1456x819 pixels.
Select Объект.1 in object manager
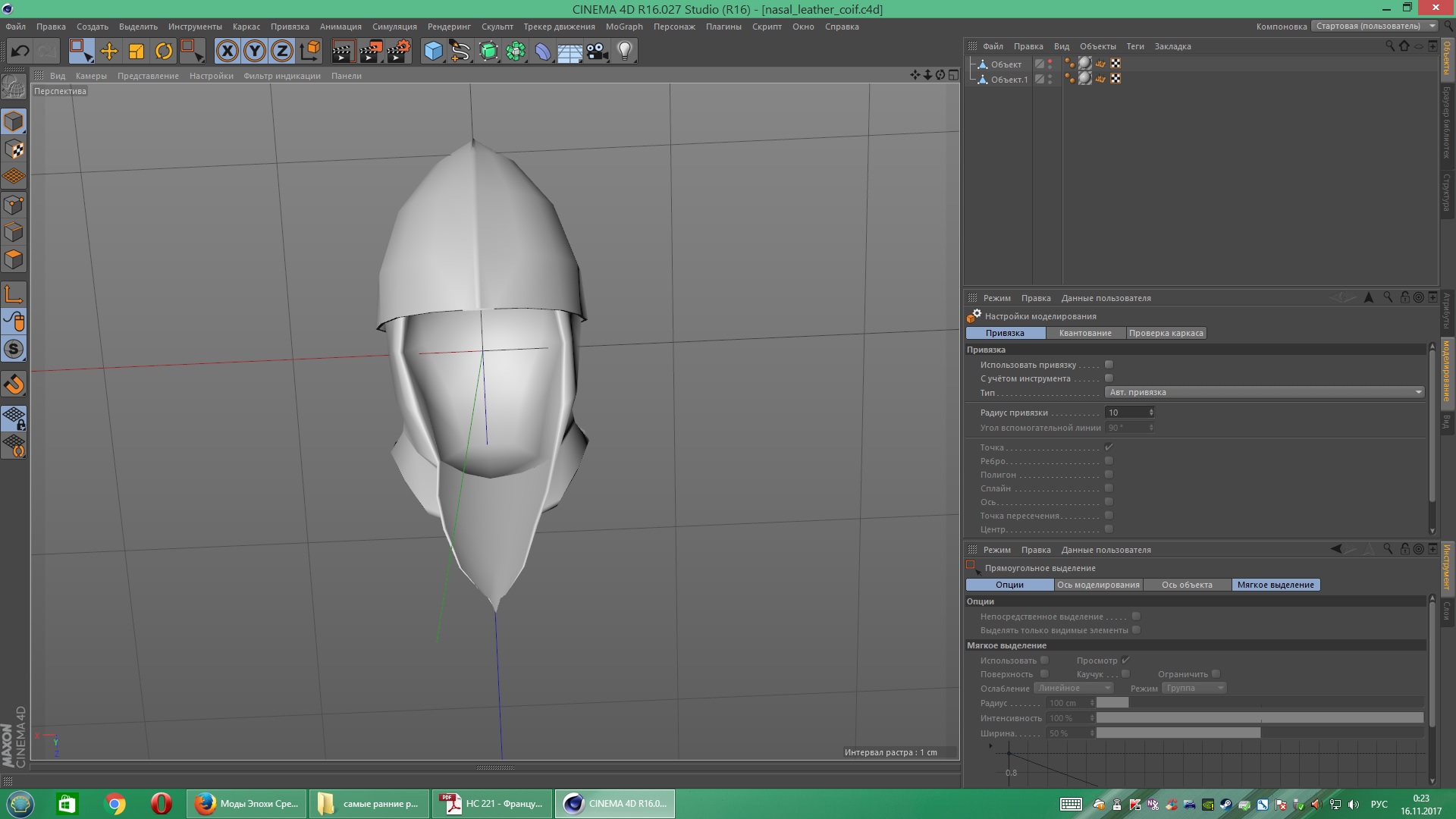coord(1009,80)
